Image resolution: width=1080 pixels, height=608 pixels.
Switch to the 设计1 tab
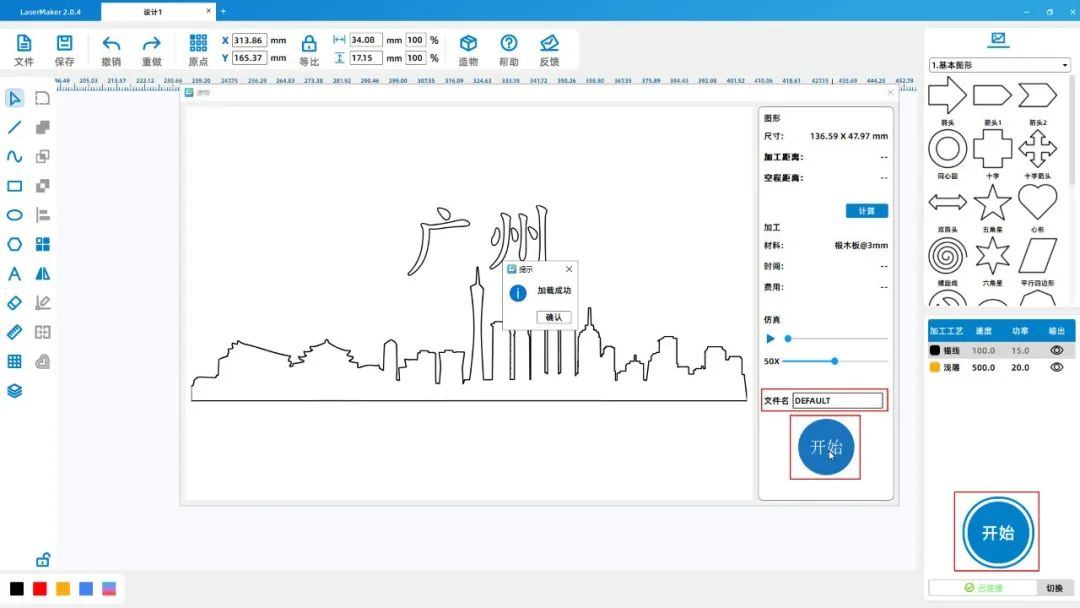point(153,12)
